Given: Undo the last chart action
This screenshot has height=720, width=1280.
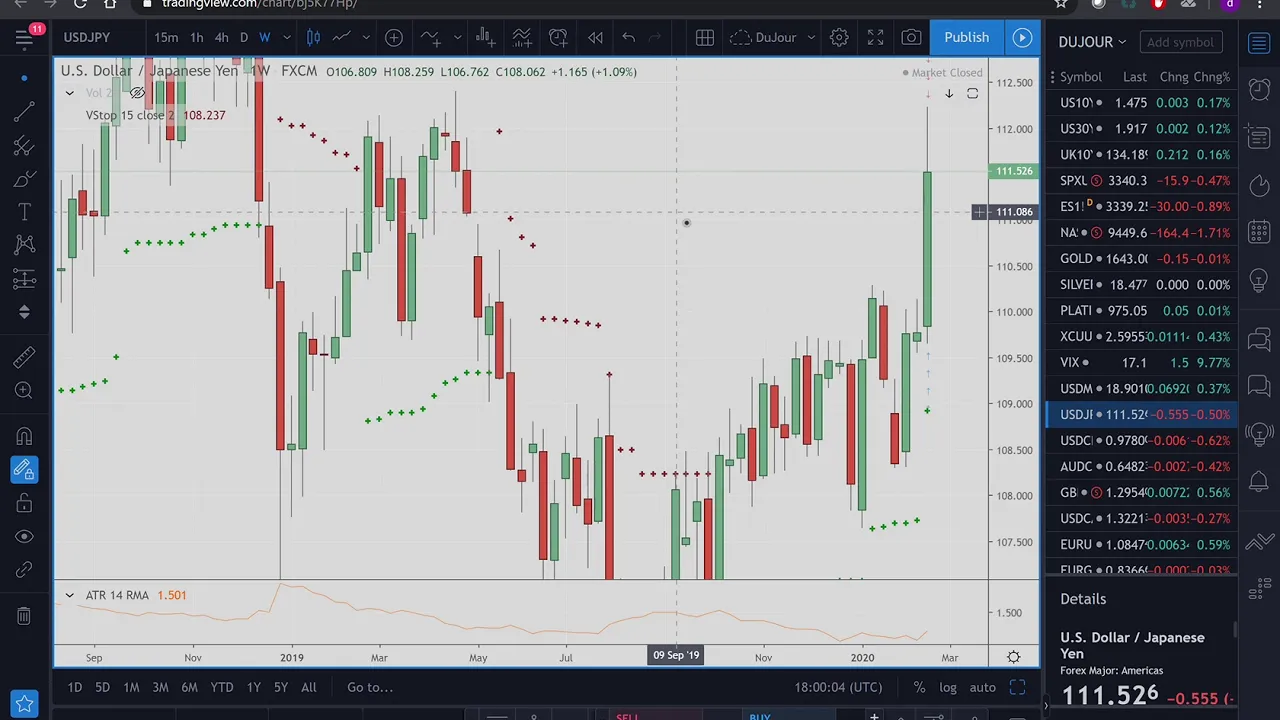Looking at the screenshot, I should [x=628, y=38].
